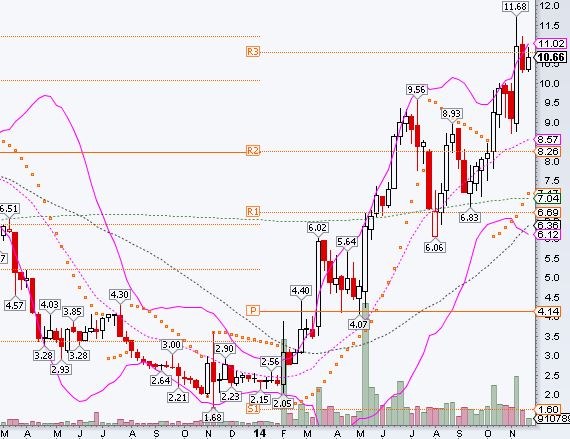The height and width of the screenshot is (439, 570).
Task: Click the R1 resistance pivot label
Action: (x=253, y=212)
